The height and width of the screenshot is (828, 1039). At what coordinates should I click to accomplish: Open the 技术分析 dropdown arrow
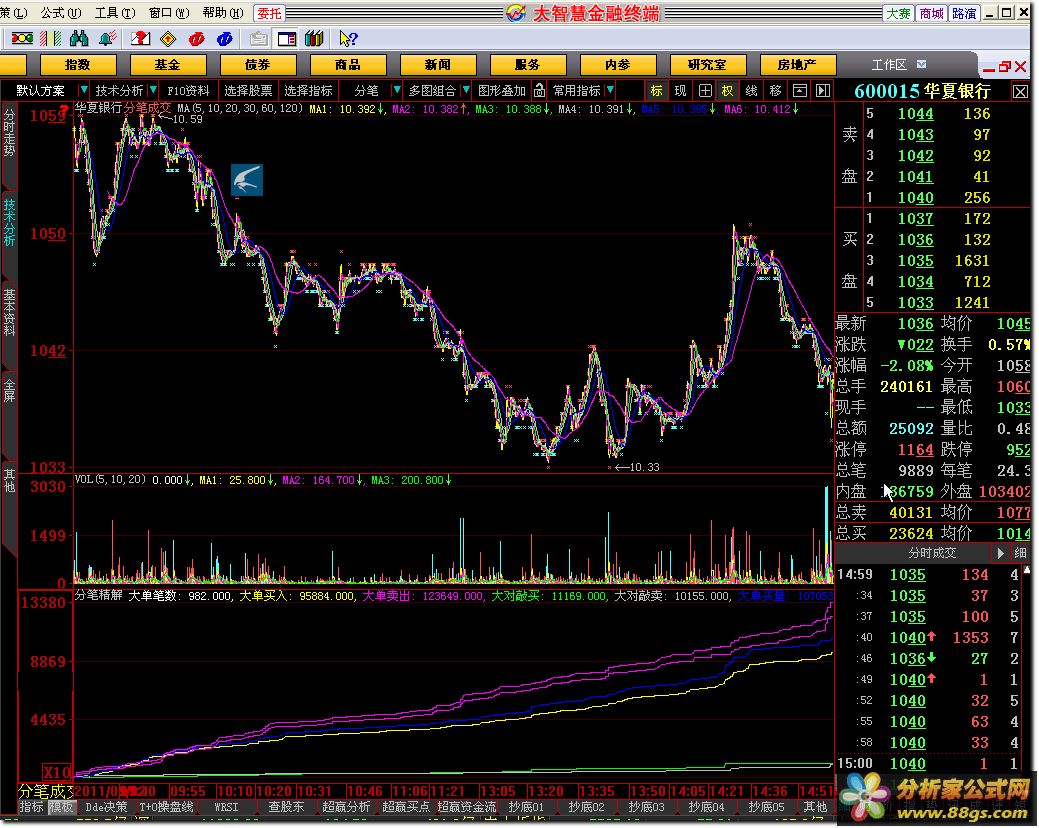[153, 90]
